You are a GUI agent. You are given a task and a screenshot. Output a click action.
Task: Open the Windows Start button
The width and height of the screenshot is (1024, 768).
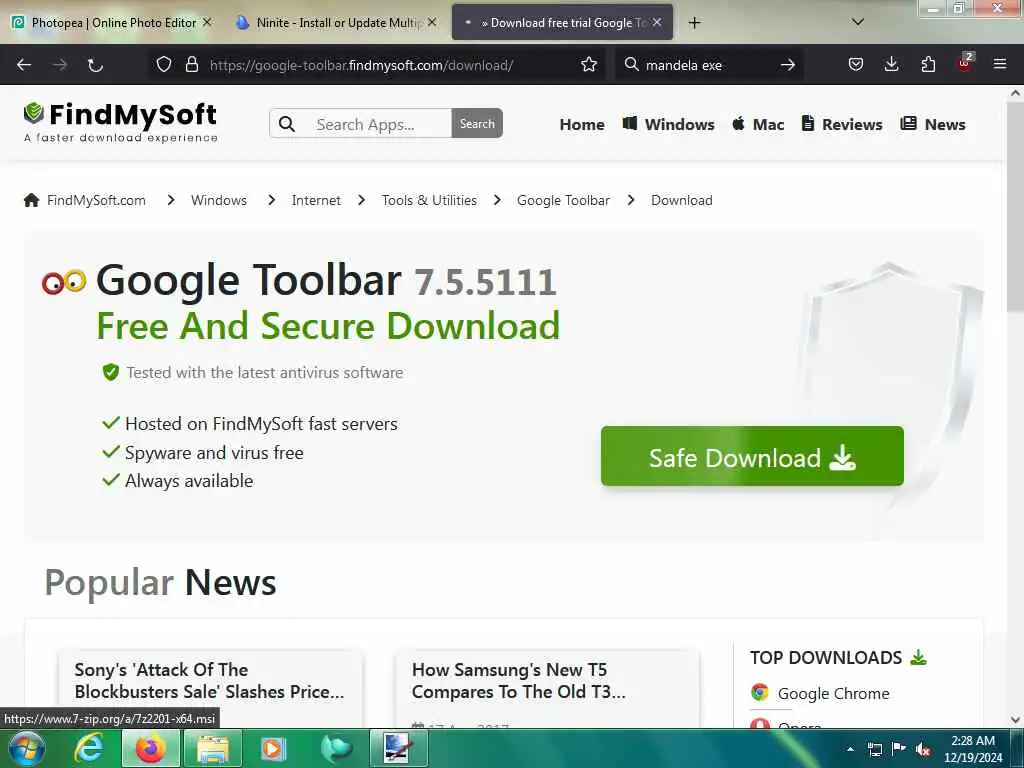click(27, 748)
